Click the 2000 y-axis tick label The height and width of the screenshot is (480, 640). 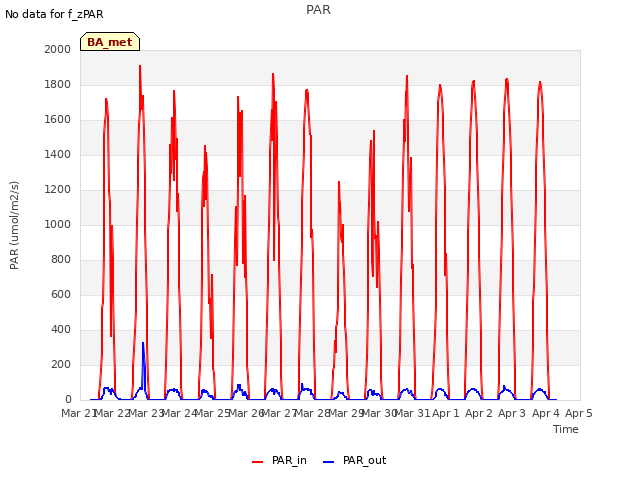coord(58,49)
